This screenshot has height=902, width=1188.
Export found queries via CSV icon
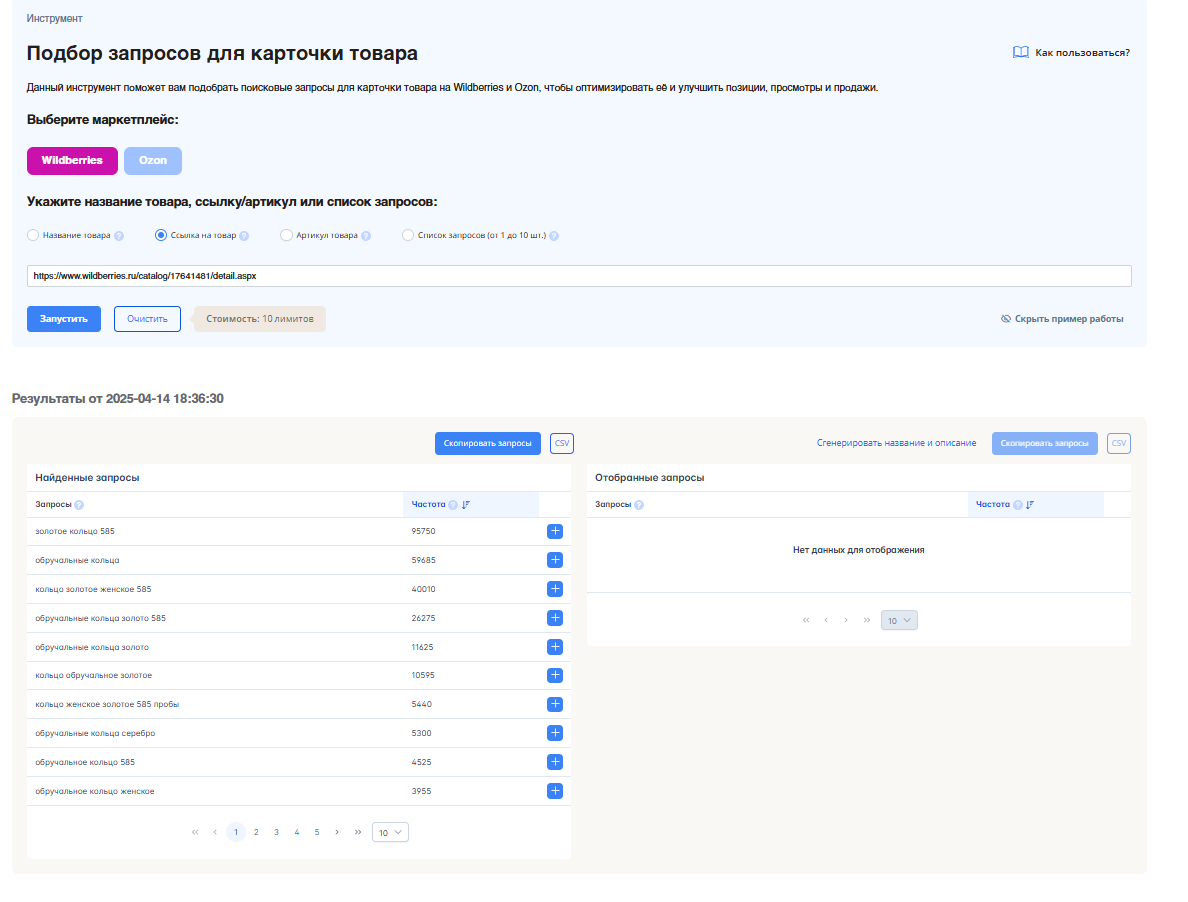point(562,443)
